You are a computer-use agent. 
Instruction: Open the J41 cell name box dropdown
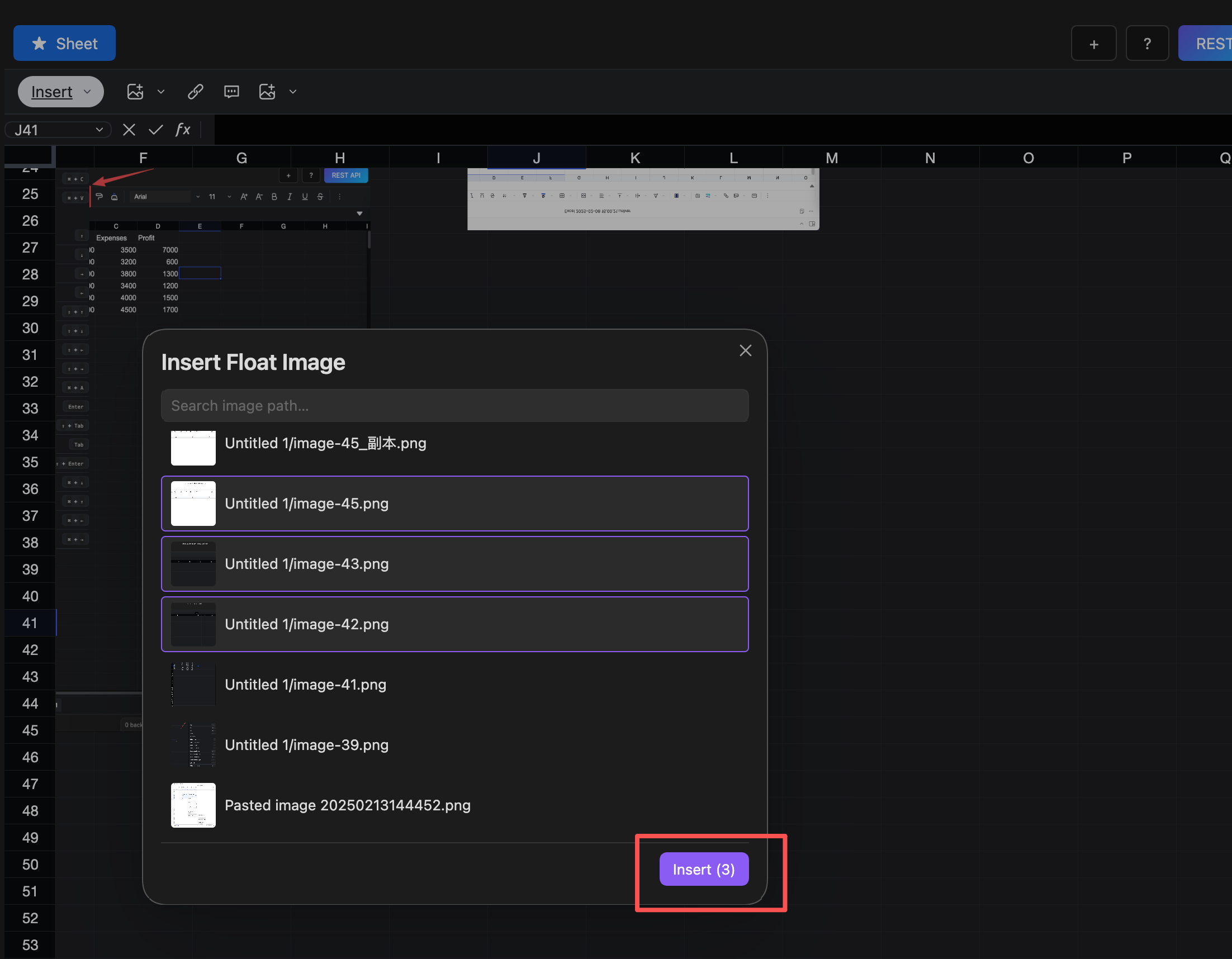(99, 130)
